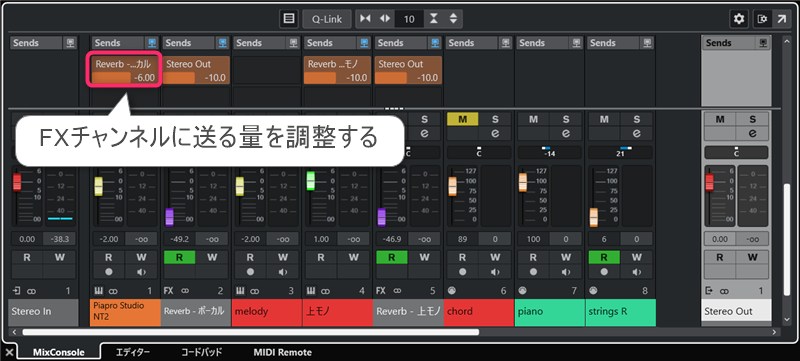Click the rack height increase arrows
The width and height of the screenshot is (800, 361).
tap(453, 19)
